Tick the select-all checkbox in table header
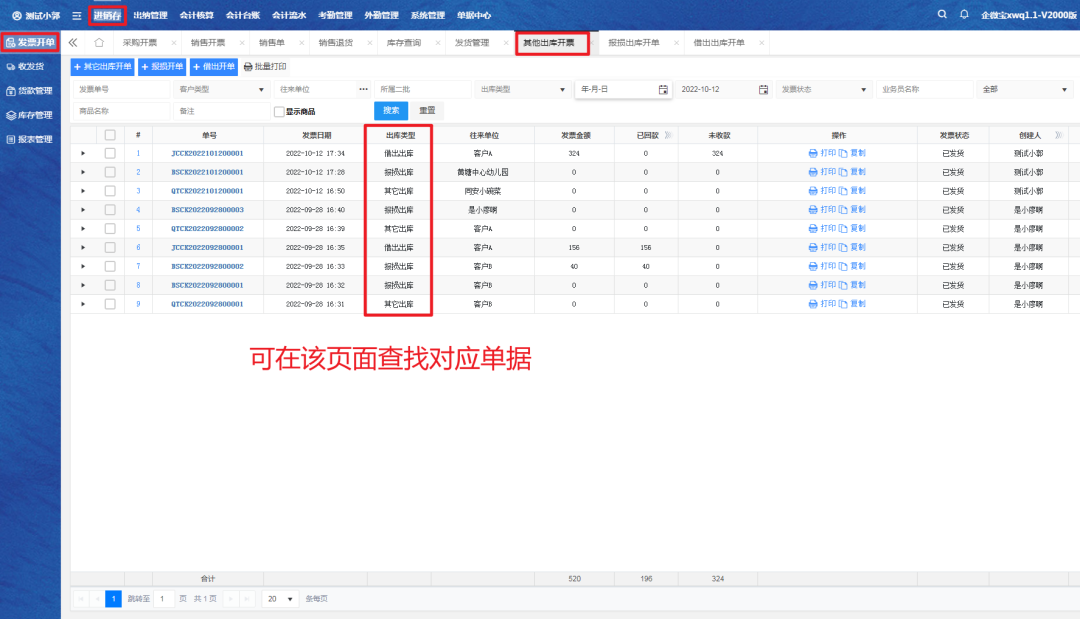The width and height of the screenshot is (1080, 619). pyautogui.click(x=110, y=135)
